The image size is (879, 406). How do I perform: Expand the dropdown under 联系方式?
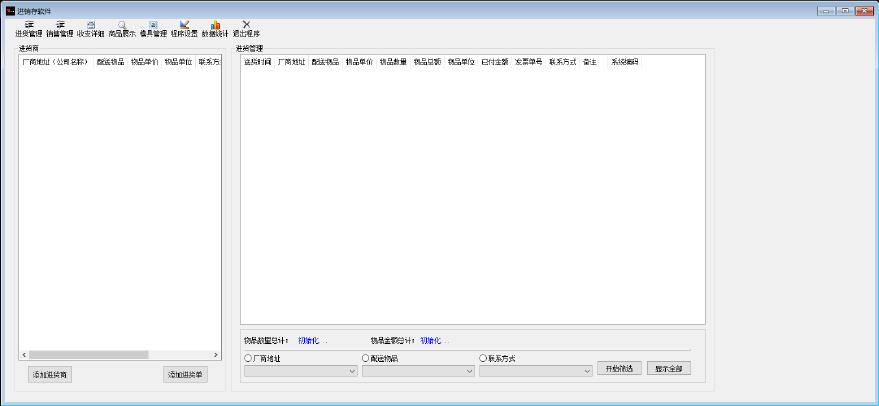pyautogui.click(x=587, y=371)
